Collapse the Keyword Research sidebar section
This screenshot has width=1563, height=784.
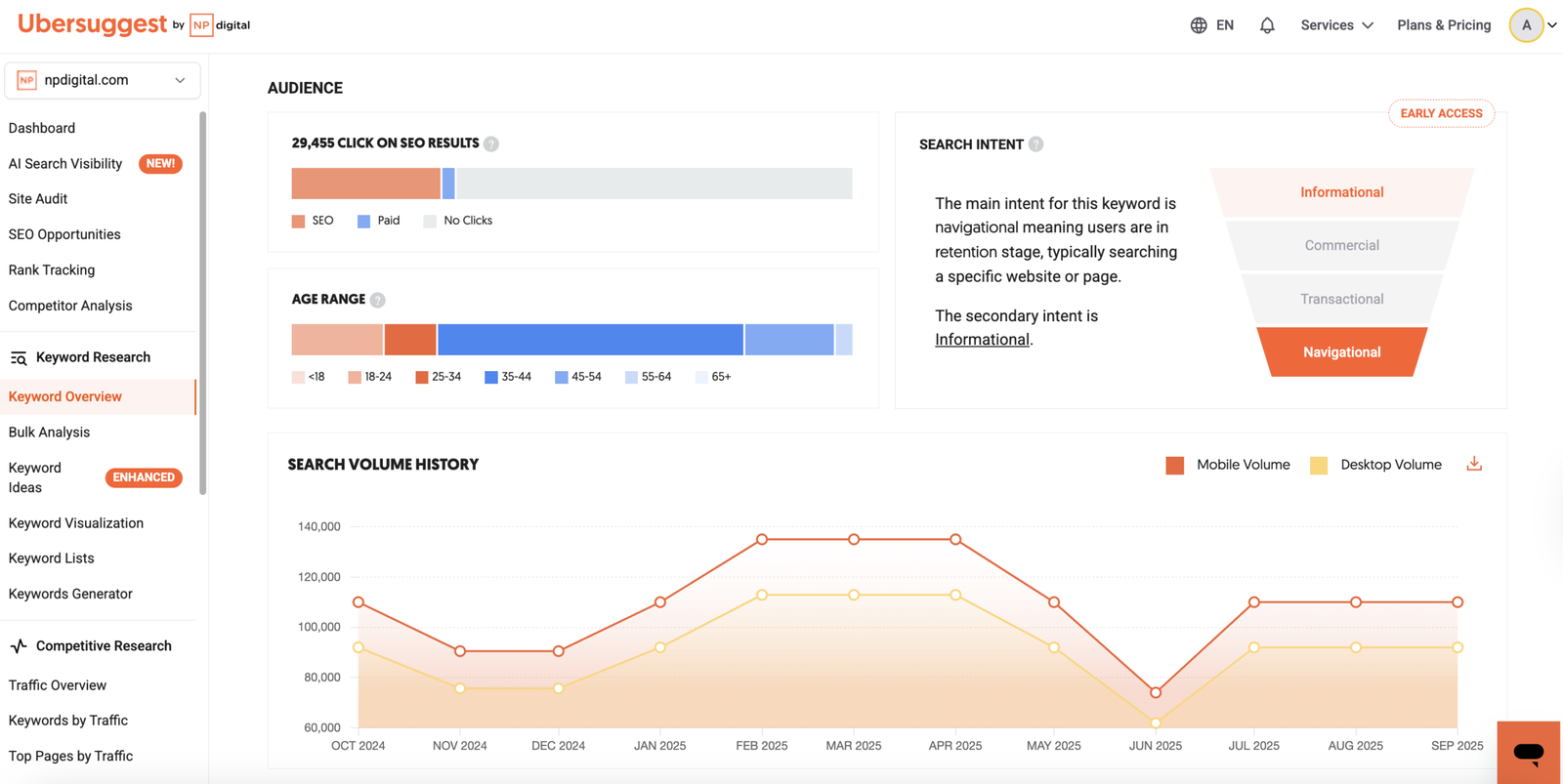[93, 357]
